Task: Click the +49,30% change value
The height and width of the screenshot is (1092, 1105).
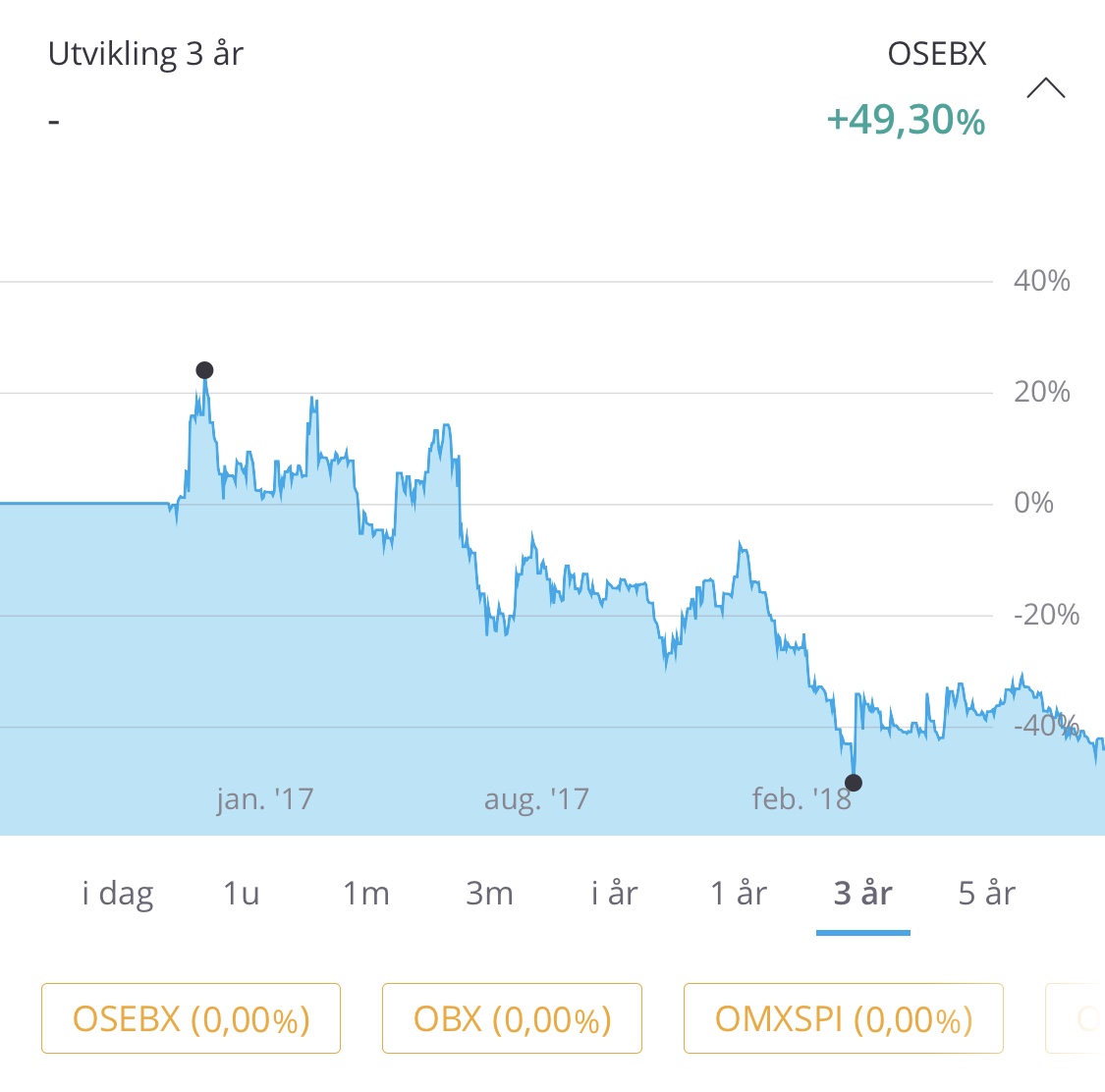Action: [906, 120]
